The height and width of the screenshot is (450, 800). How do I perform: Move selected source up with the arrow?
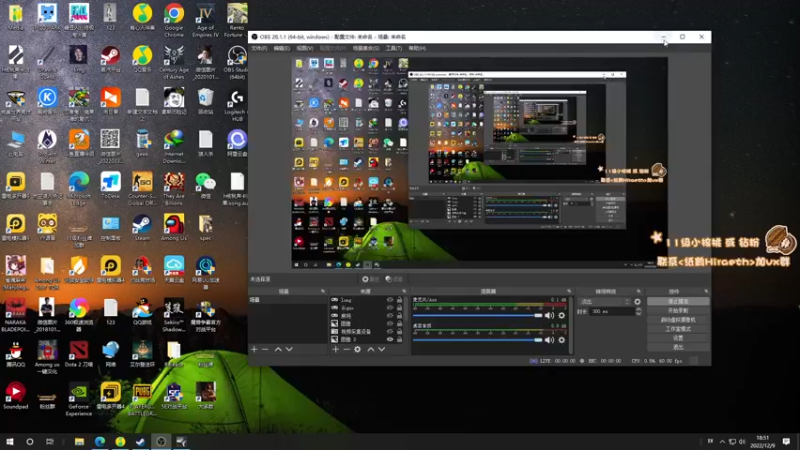[371, 349]
